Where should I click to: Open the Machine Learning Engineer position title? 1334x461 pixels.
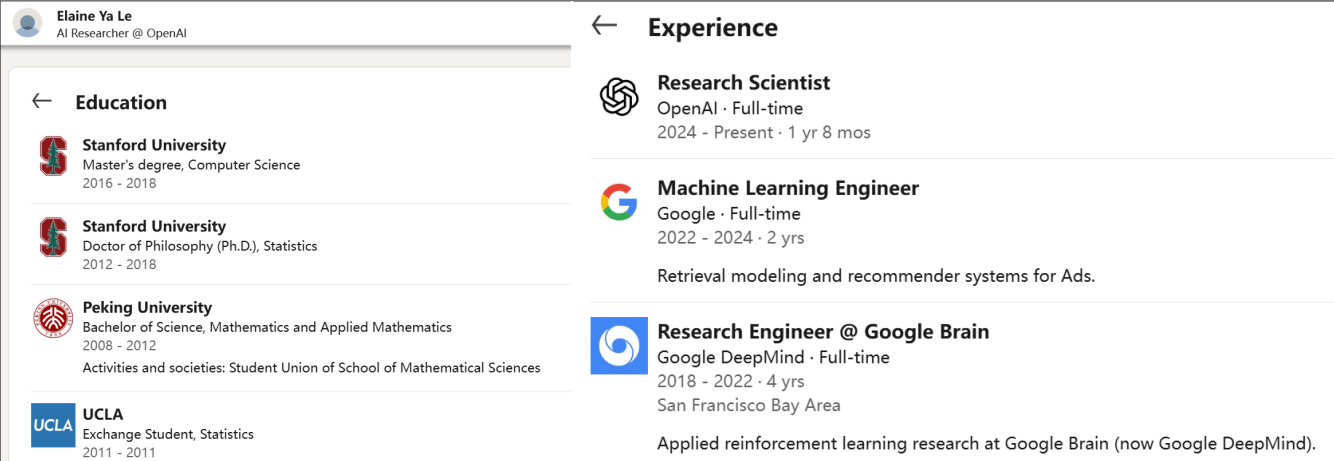(x=788, y=187)
